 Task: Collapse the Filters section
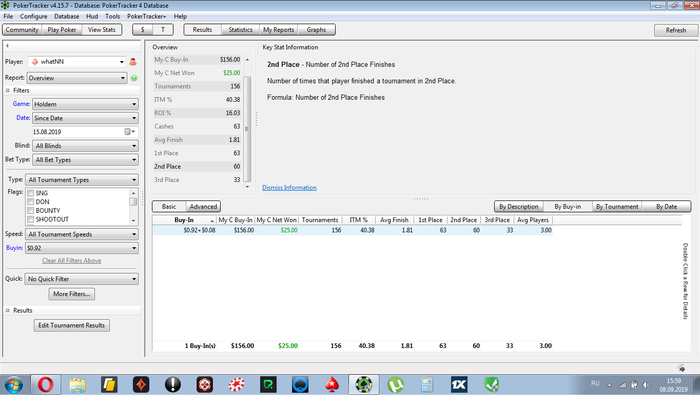8,90
